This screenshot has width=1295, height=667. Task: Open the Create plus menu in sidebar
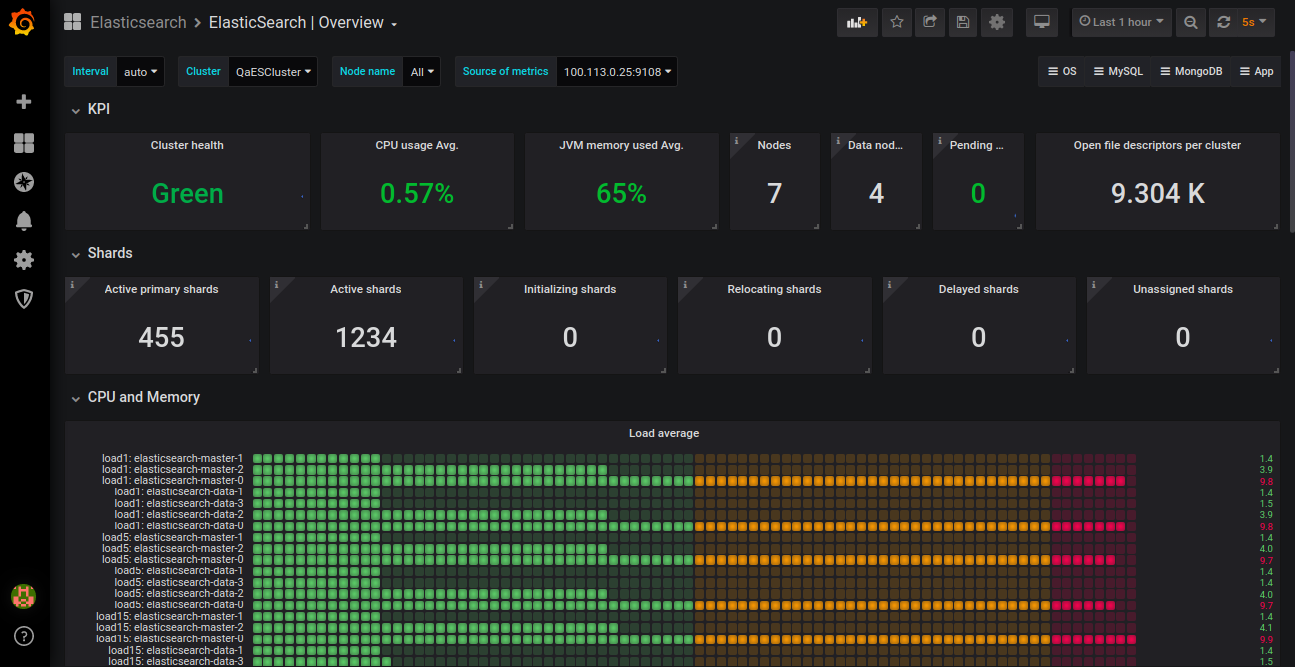click(x=24, y=102)
